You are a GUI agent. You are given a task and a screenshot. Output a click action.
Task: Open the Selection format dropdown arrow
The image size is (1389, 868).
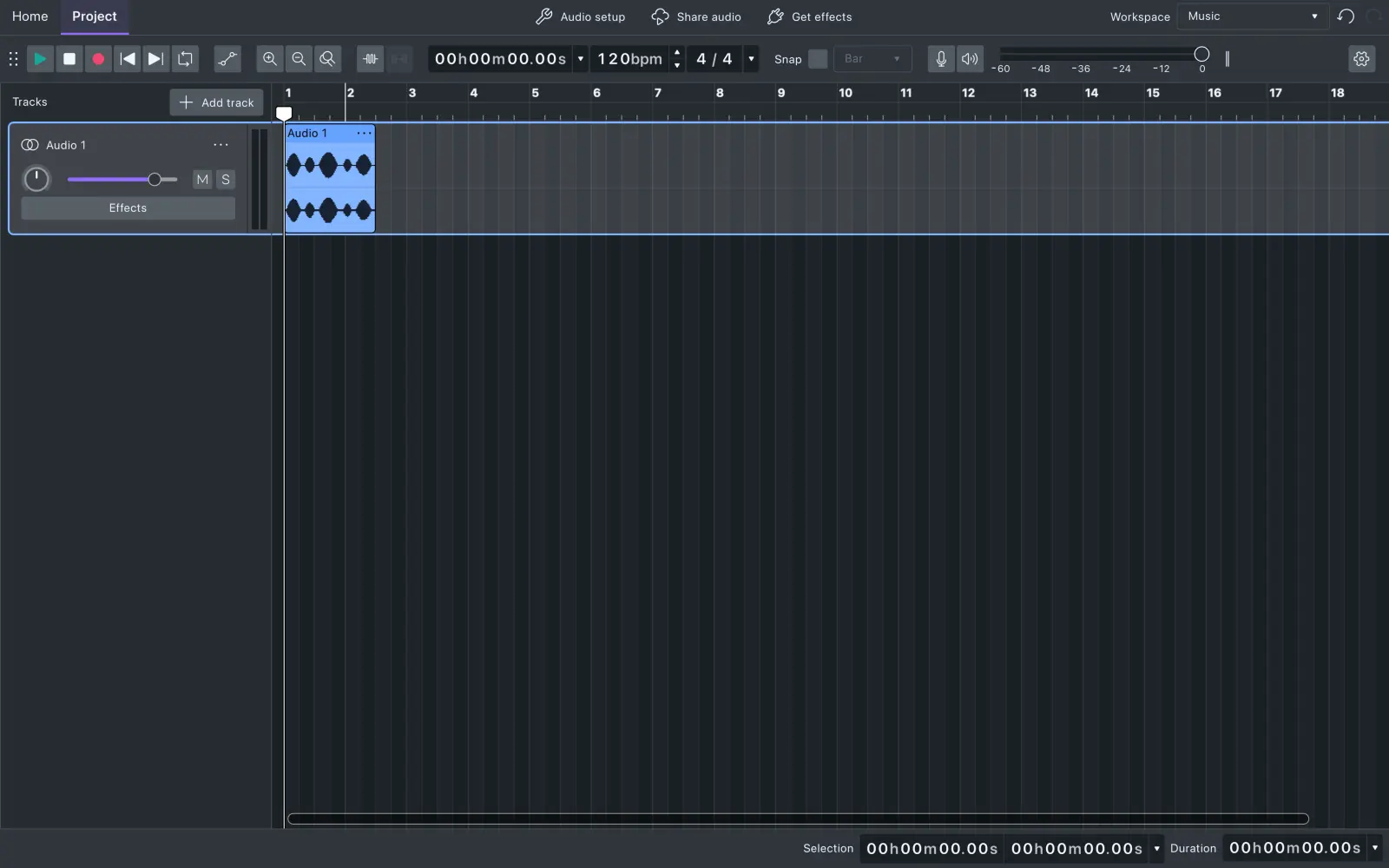(x=1156, y=849)
